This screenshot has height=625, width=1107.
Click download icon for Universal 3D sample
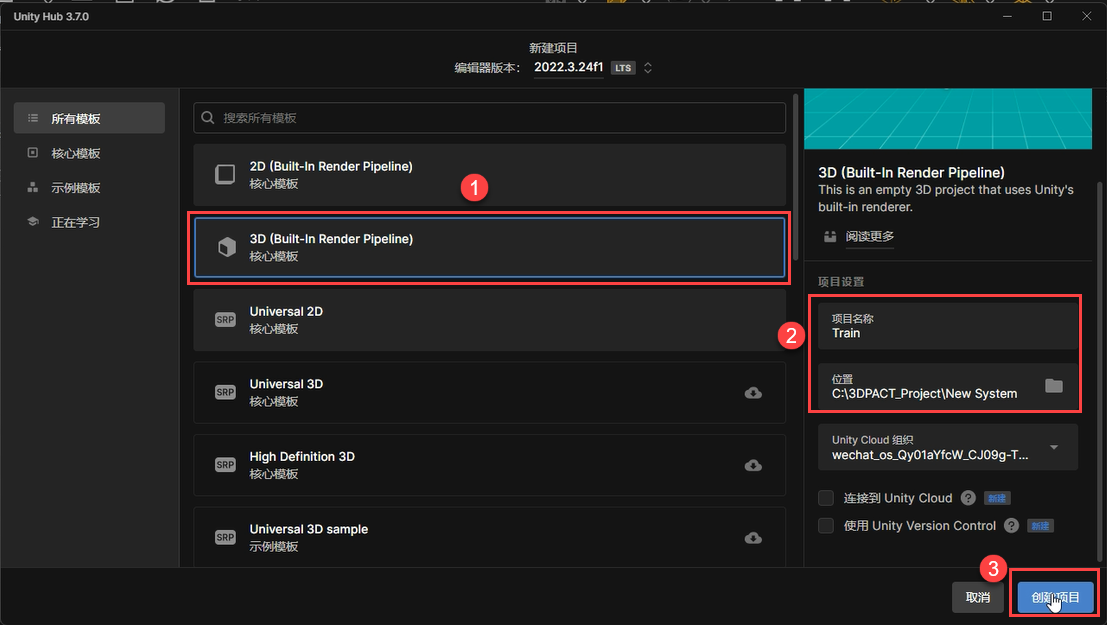coord(753,538)
